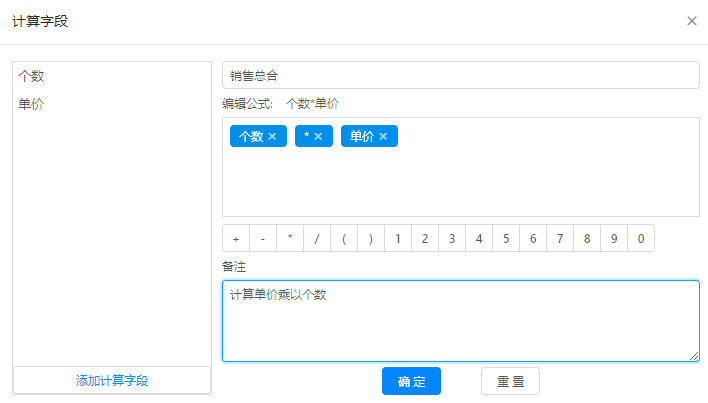Insert the divide operator
The height and width of the screenshot is (403, 708).
(x=317, y=239)
